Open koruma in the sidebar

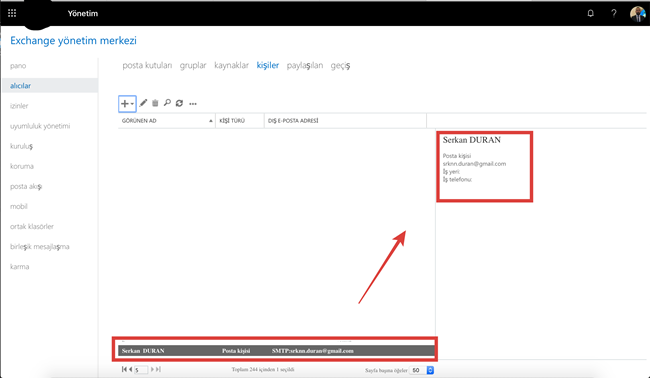pyautogui.click(x=22, y=166)
